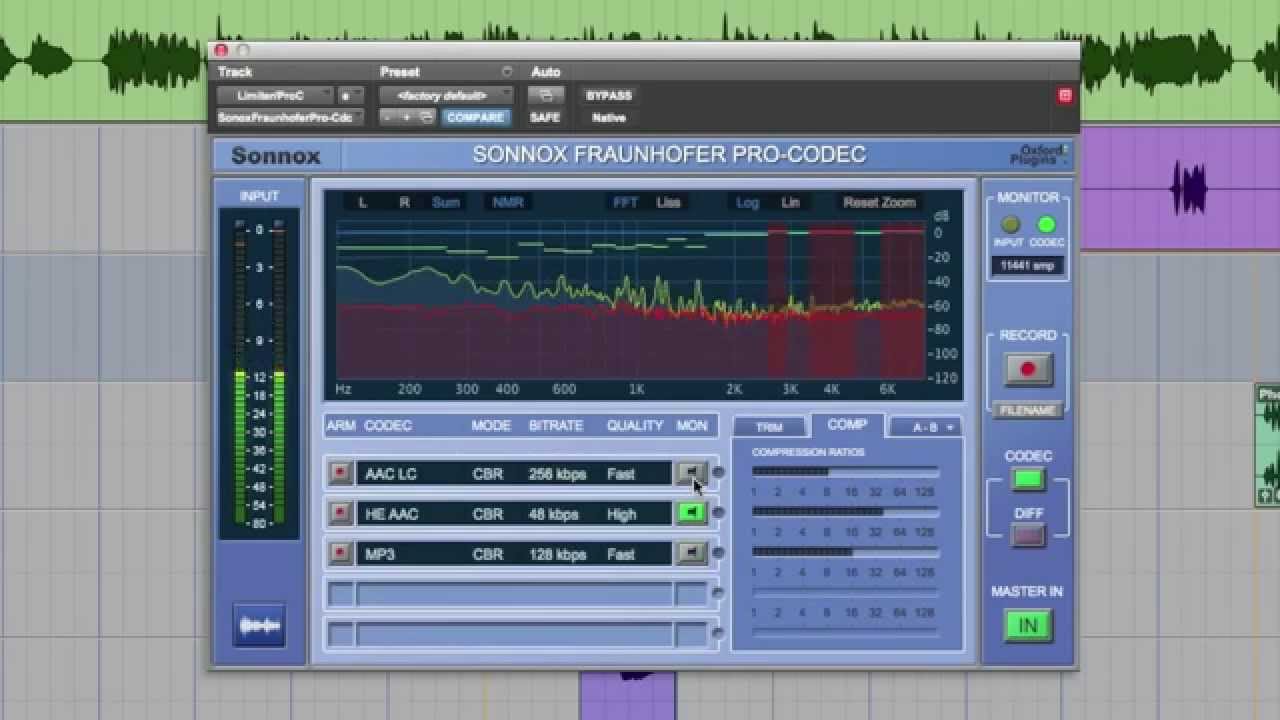Select Lin frequency scale
This screenshot has width=1280, height=720.
pyautogui.click(x=790, y=202)
